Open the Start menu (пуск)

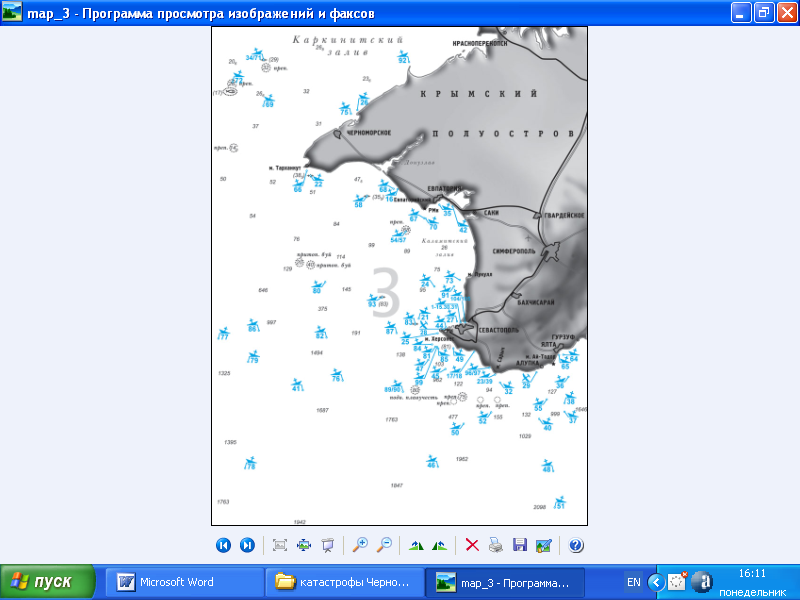(x=48, y=582)
